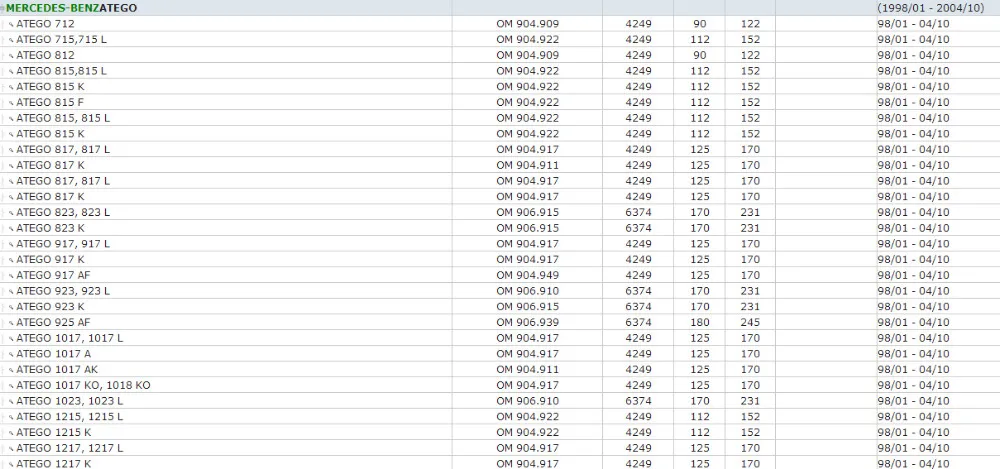
Task: Click 231 hp value in the ATEGO 923, 923 L row
Action: (750, 291)
